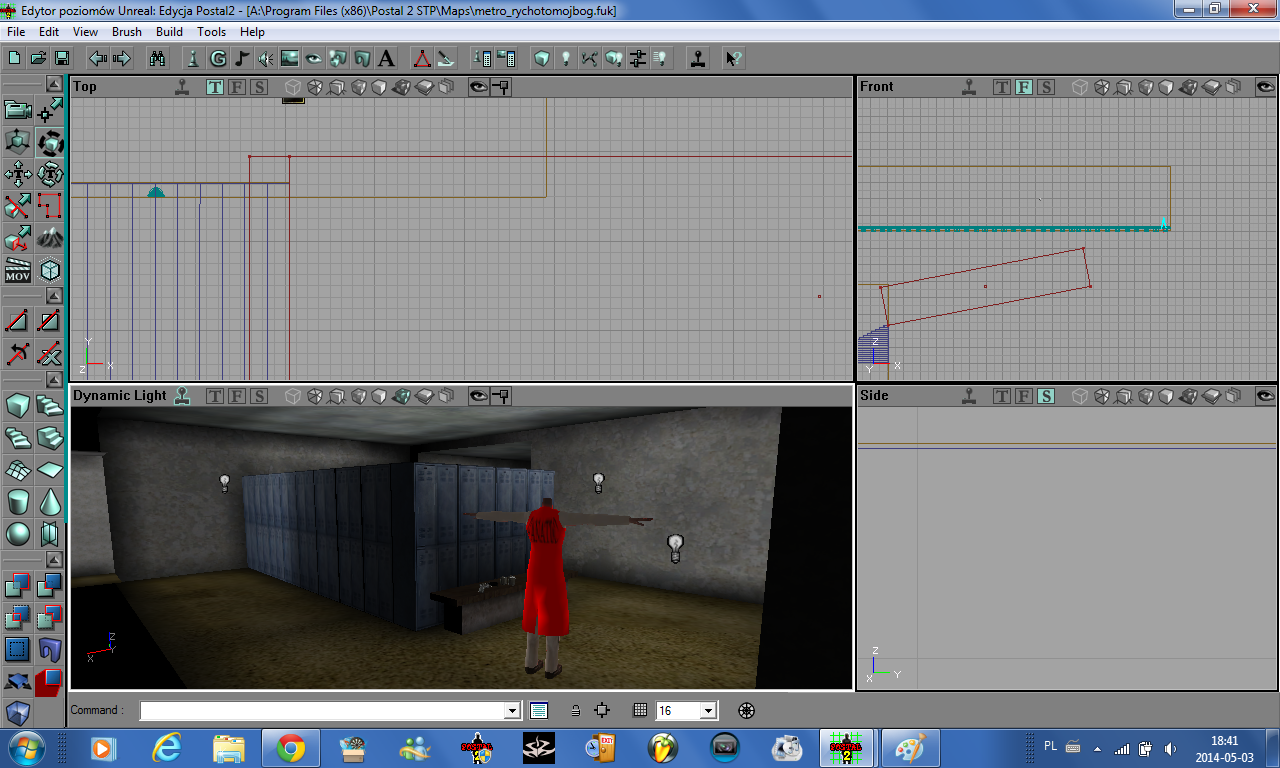Build a Cone brush from toolbox
This screenshot has width=1280, height=768.
(x=50, y=502)
